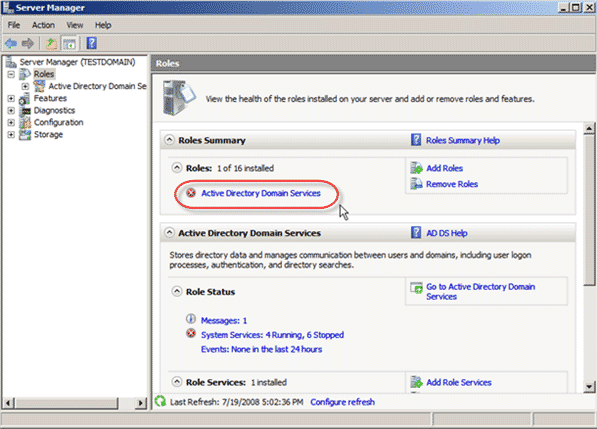Screen dimensions: 597x429
Task: Click the Active Directory Domain Se tree icon
Action: 40,86
